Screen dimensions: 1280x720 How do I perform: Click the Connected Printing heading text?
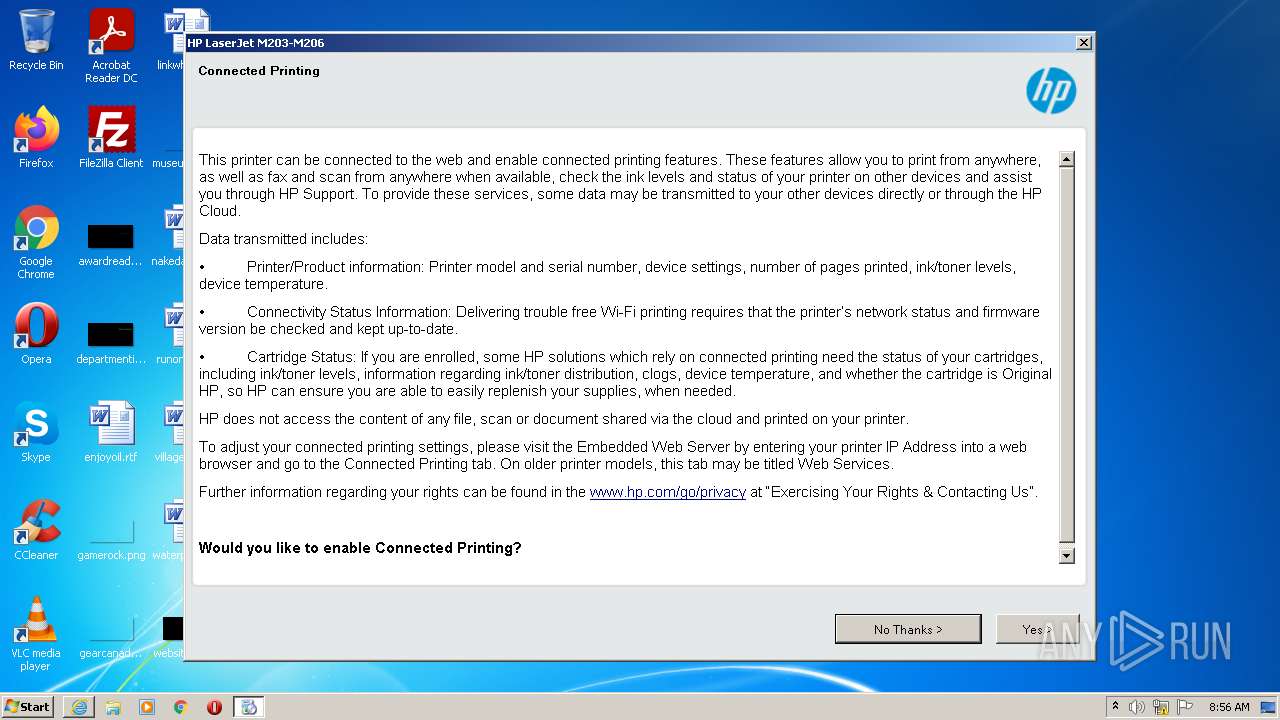pos(259,71)
